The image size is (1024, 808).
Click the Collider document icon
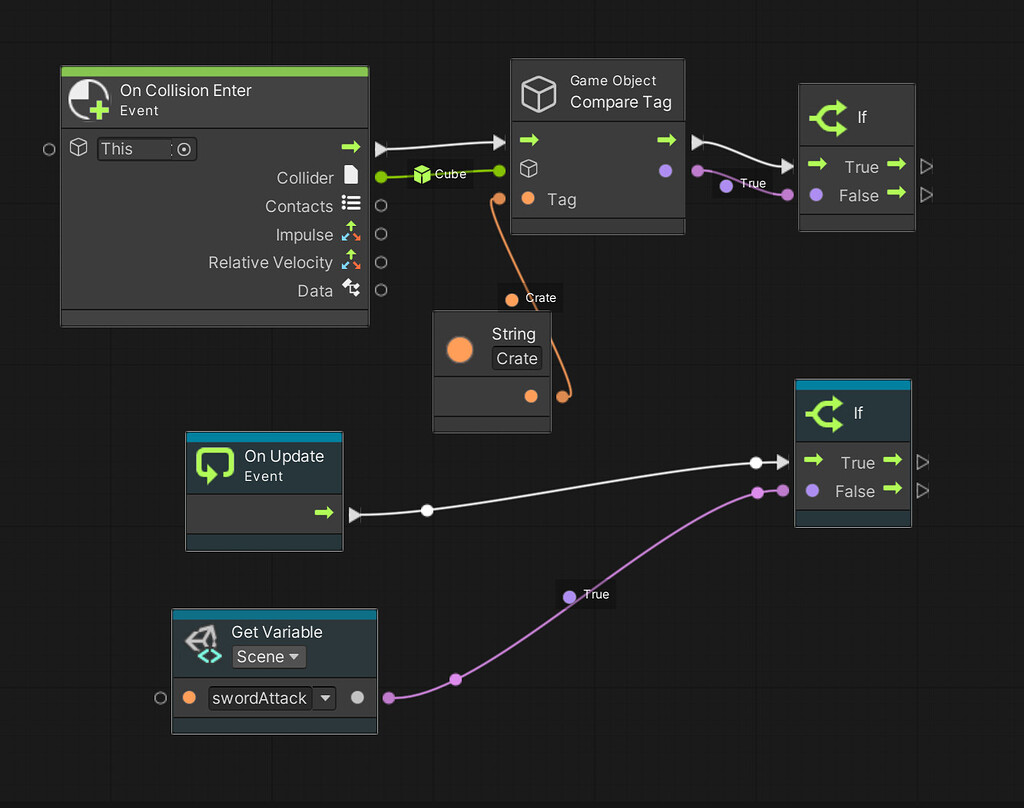coord(352,176)
